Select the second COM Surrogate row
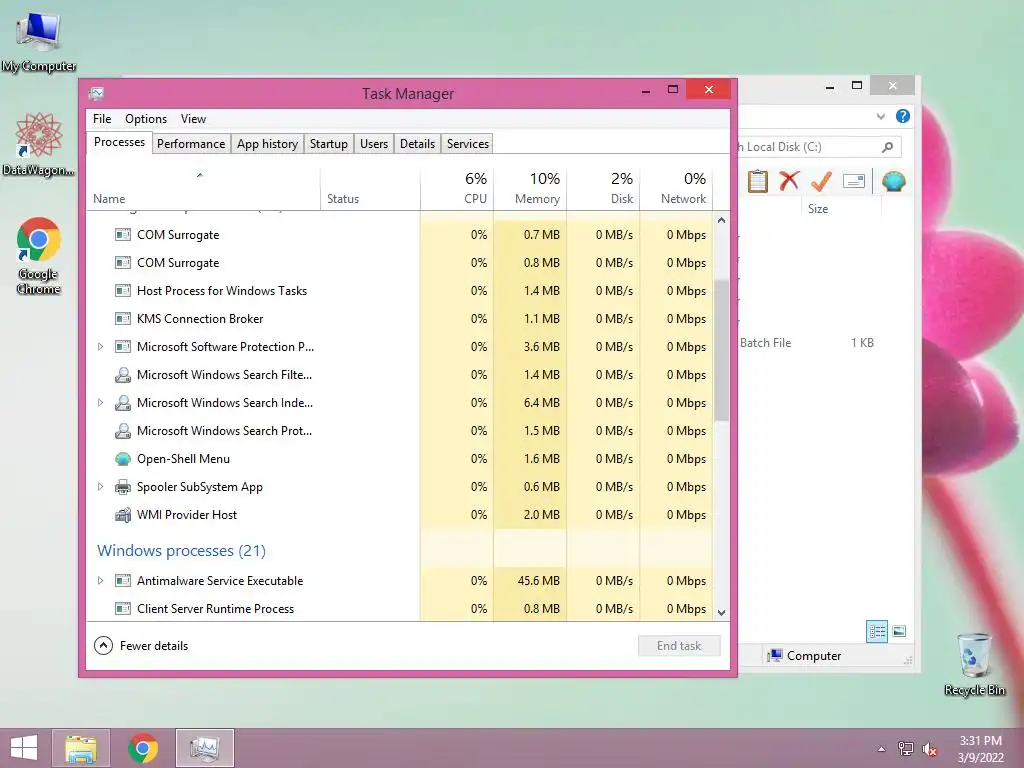This screenshot has width=1024, height=768. (x=400, y=263)
